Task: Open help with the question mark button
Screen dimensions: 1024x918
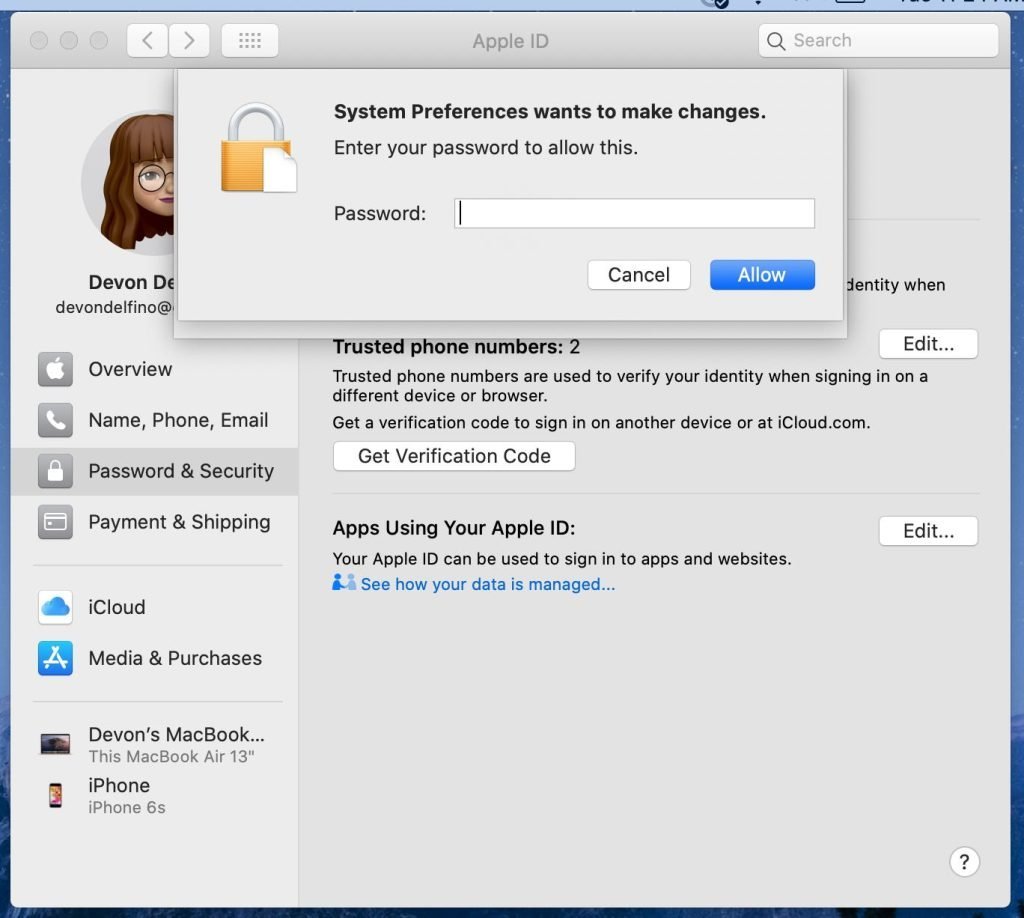Action: 964,862
